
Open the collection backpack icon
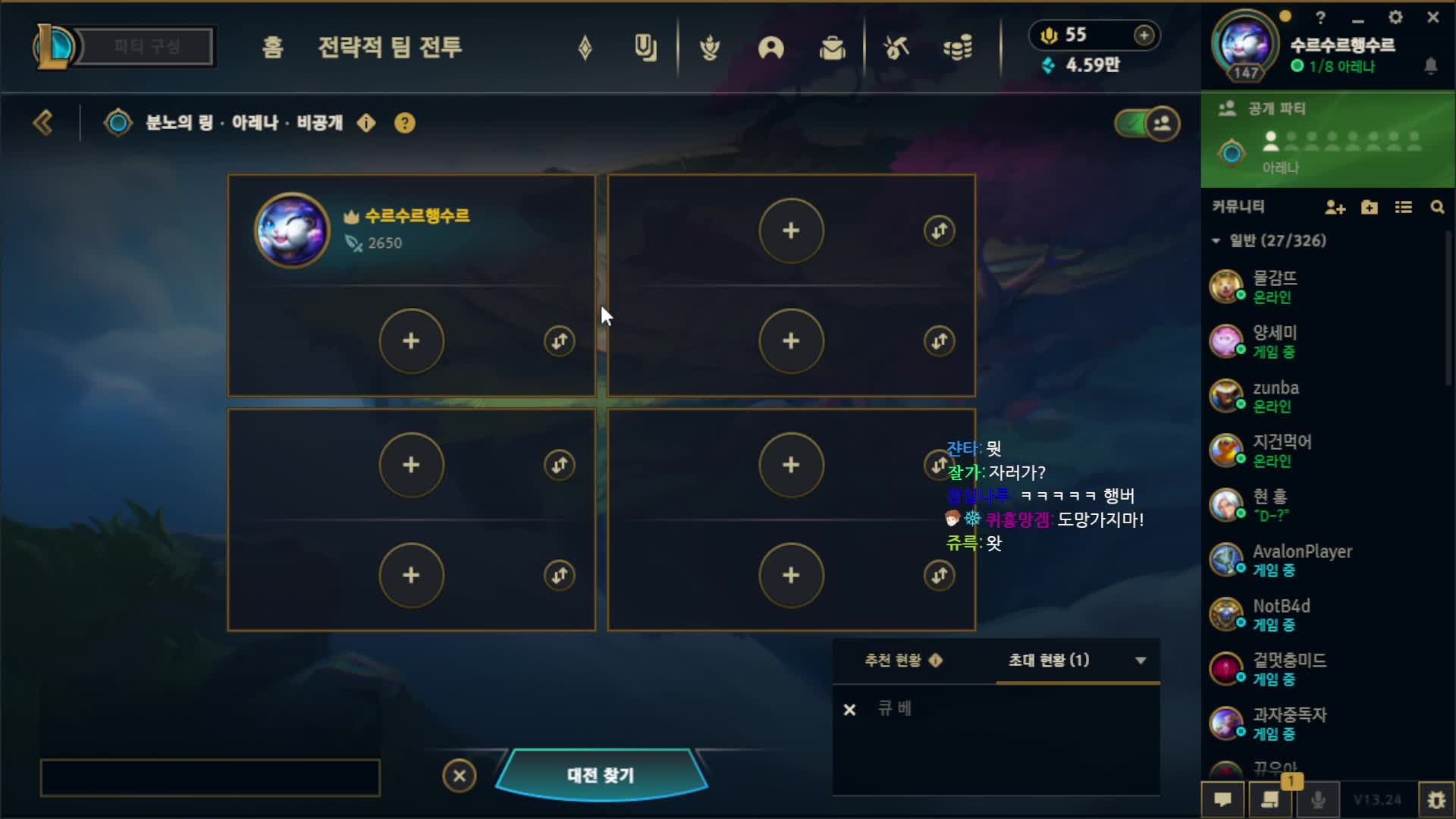coord(832,49)
